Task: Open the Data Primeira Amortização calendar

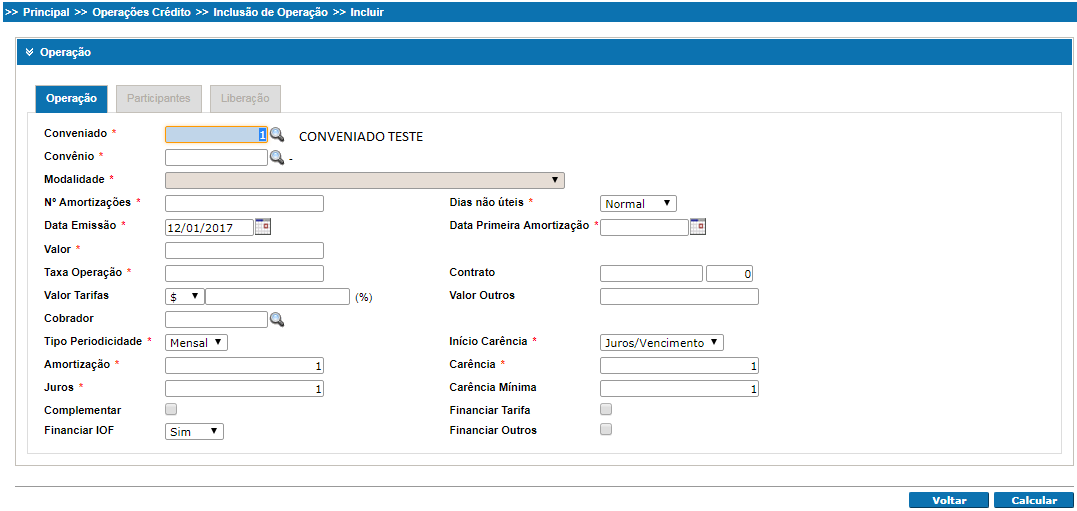Action: click(698, 227)
